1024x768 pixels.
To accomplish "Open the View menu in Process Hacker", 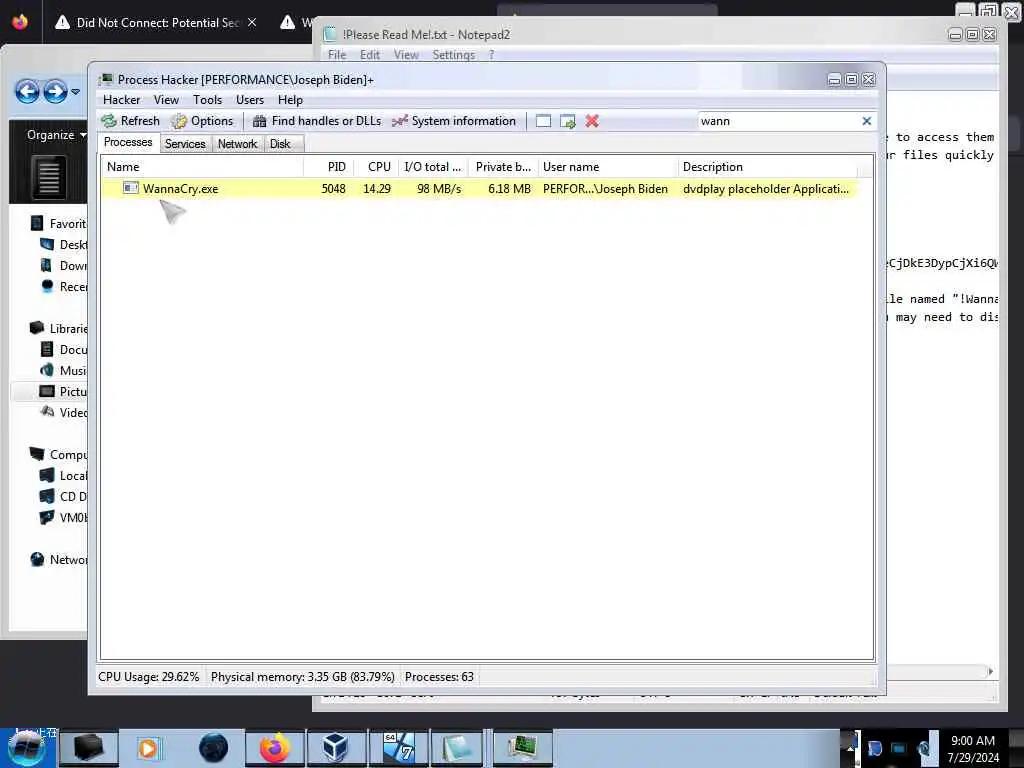I will 167,100.
